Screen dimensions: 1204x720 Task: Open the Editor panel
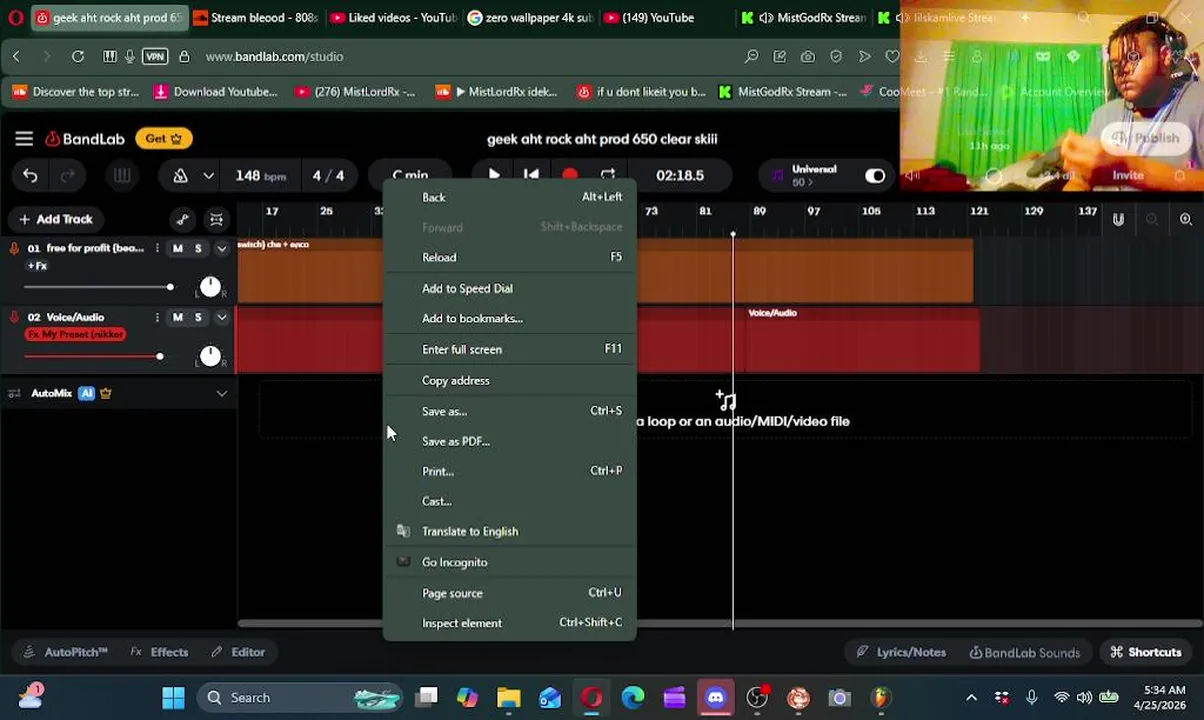(x=238, y=652)
